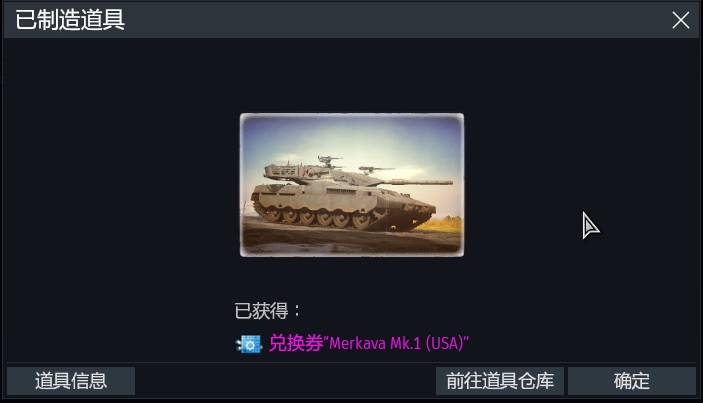
Task: Click the blue gear coupon icon
Action: point(249,344)
